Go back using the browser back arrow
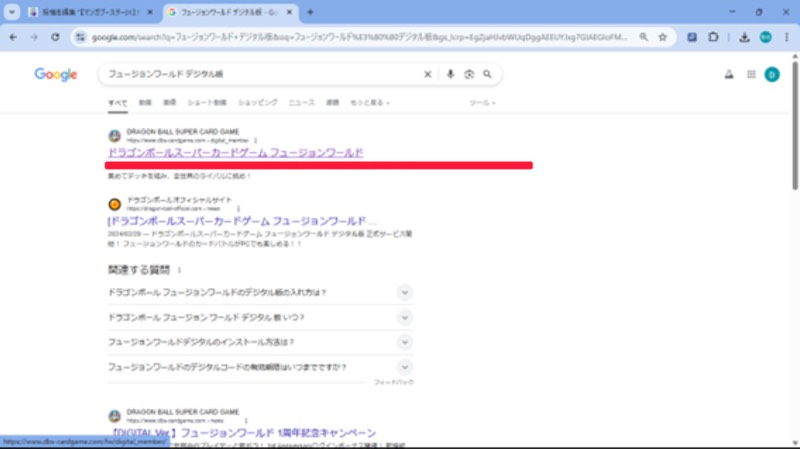This screenshot has height=449, width=800. 13,37
